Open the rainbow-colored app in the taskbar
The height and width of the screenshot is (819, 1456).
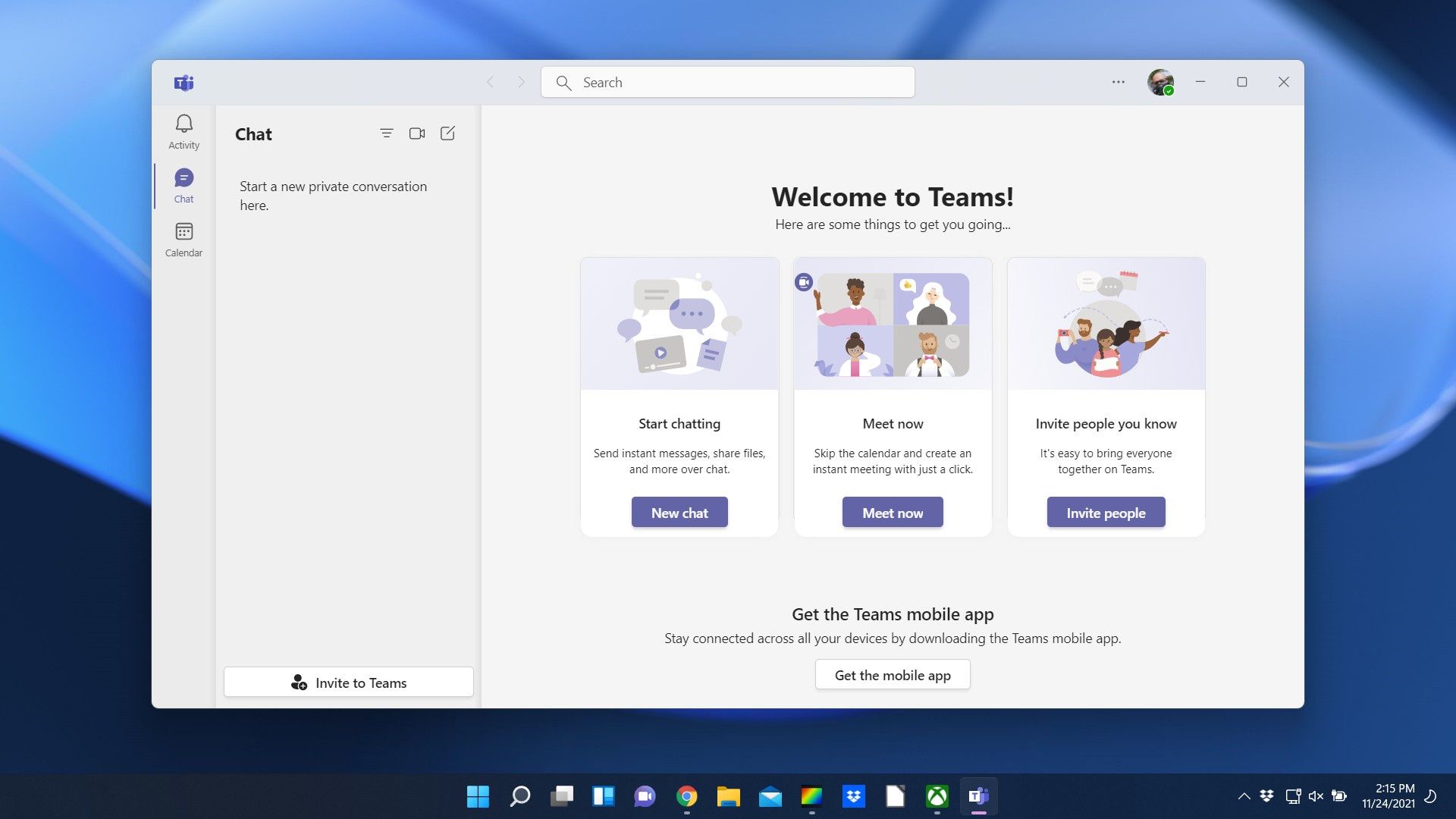pyautogui.click(x=812, y=796)
